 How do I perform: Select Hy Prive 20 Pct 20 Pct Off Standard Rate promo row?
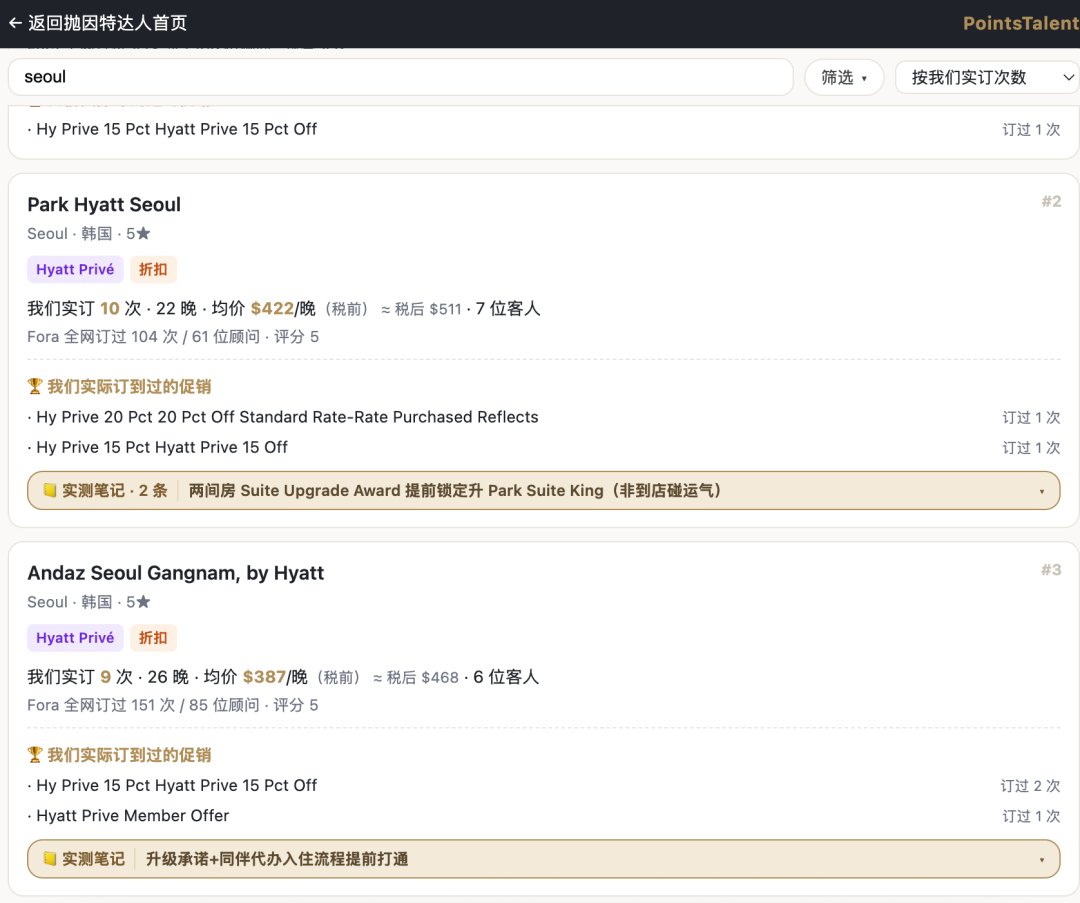(x=543, y=417)
